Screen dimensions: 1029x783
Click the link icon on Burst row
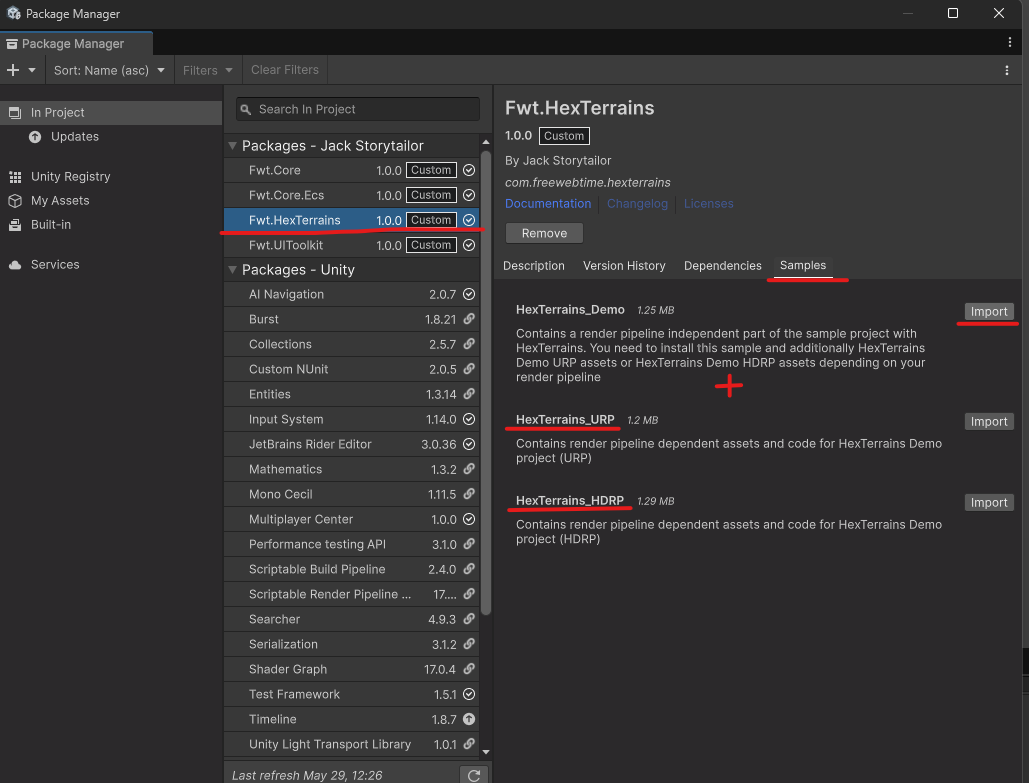coord(469,319)
